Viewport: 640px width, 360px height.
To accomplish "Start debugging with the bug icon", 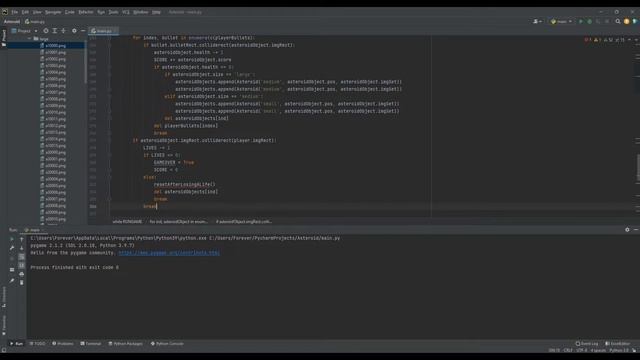I will [589, 21].
